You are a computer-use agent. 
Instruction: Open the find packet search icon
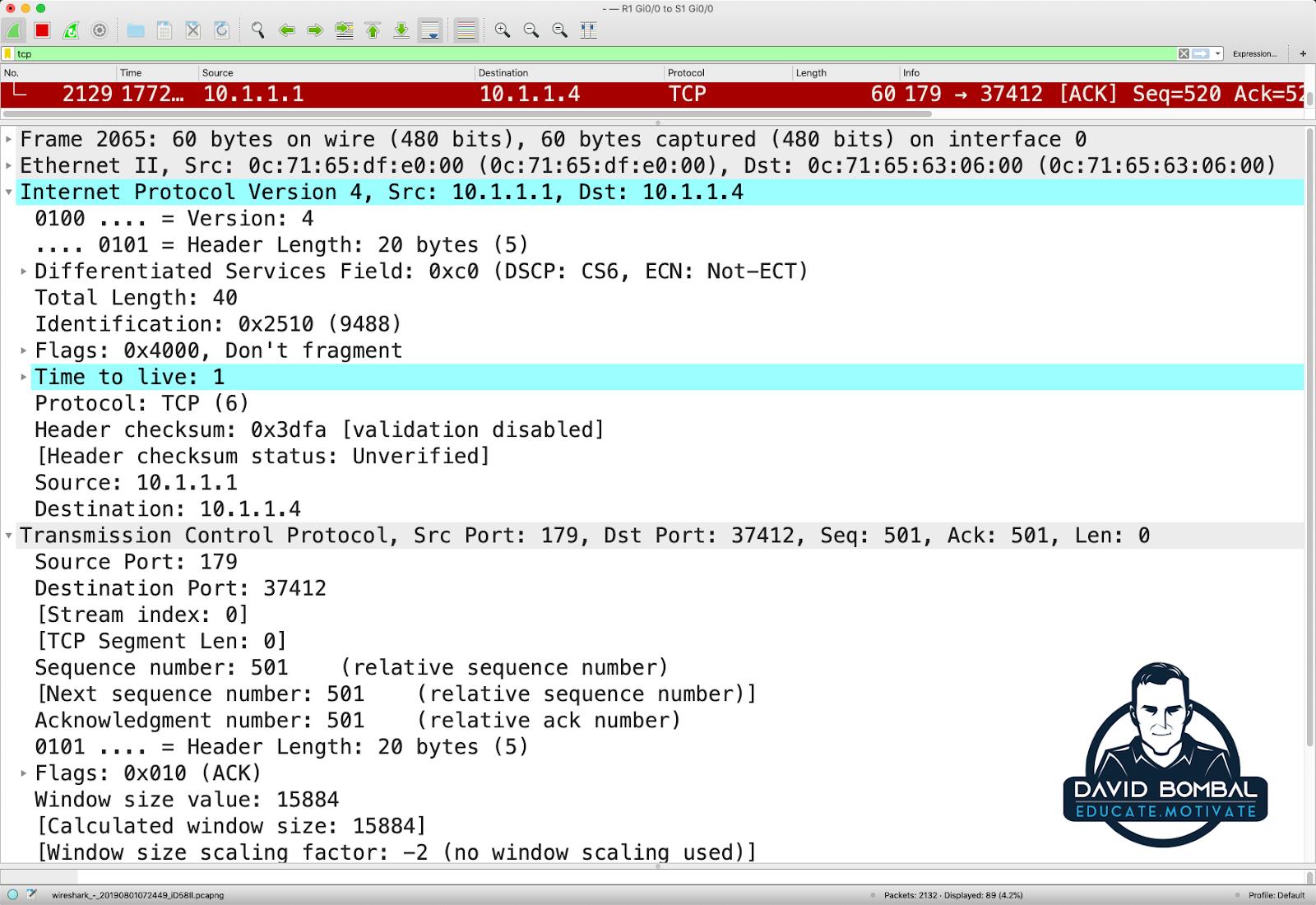[x=257, y=30]
